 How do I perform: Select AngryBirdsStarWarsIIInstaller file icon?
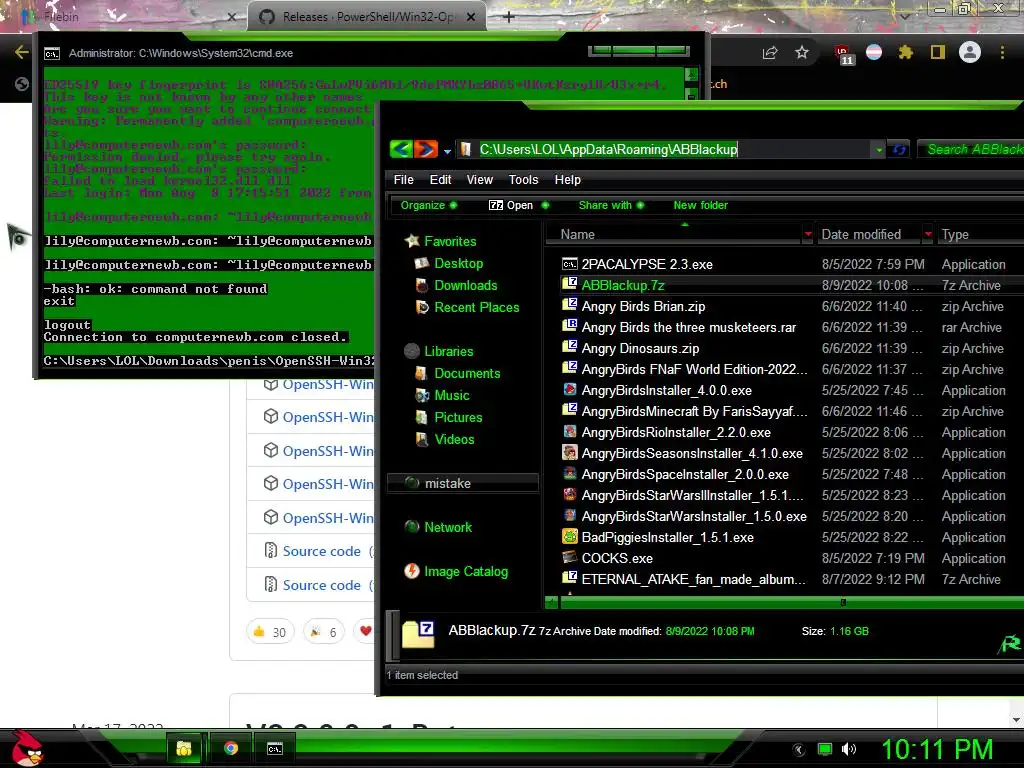pos(569,494)
